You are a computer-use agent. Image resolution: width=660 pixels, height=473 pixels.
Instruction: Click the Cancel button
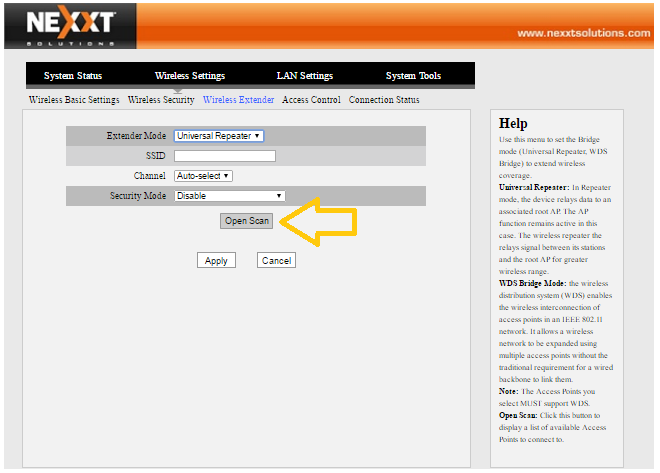(x=277, y=260)
